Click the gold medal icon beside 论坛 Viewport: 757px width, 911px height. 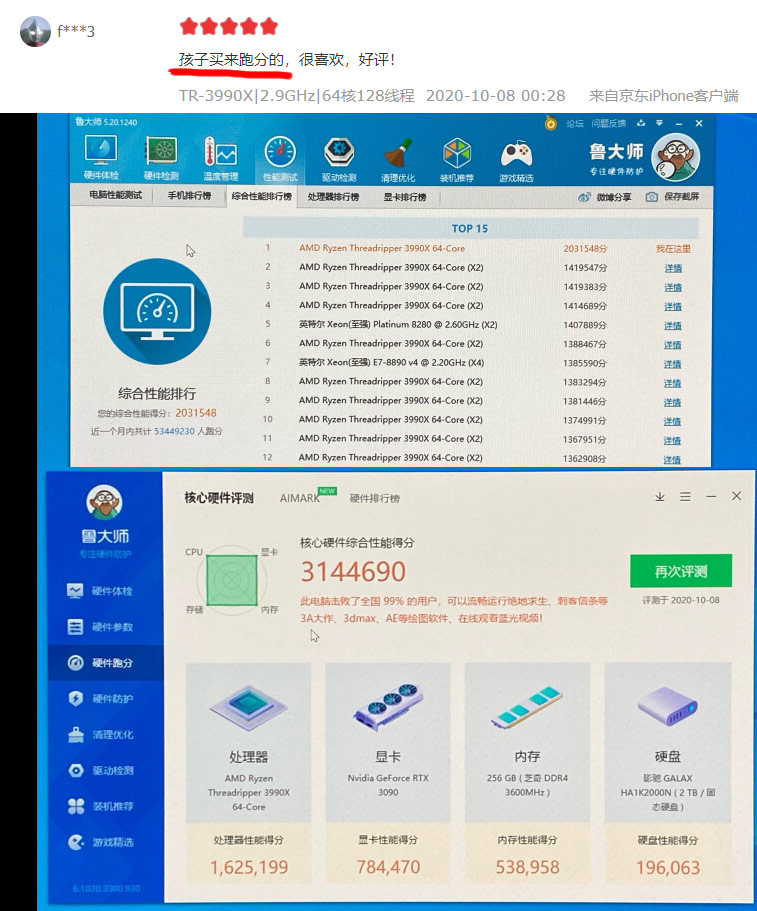(x=551, y=123)
